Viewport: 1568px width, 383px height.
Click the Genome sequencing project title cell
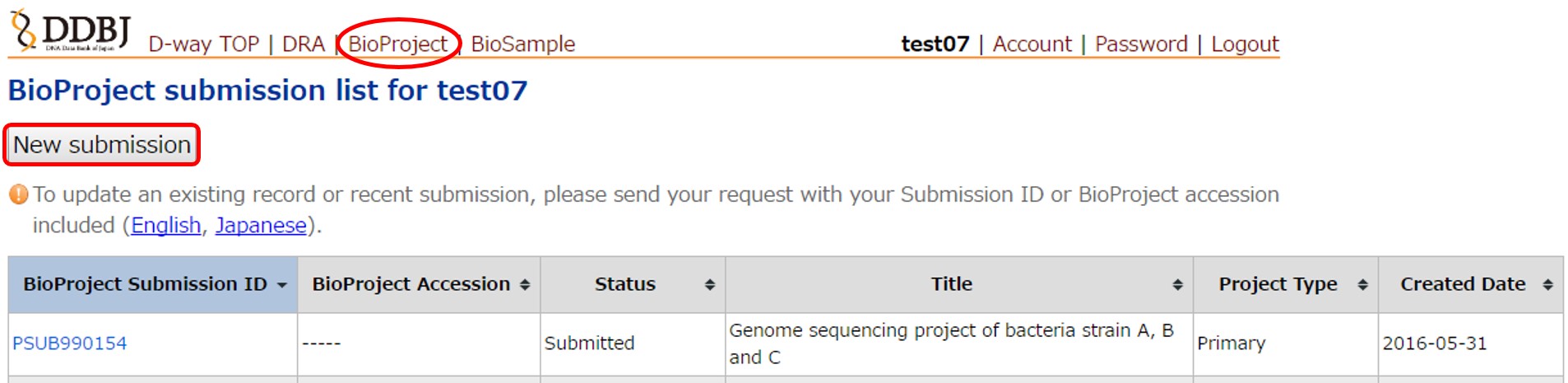[x=950, y=343]
